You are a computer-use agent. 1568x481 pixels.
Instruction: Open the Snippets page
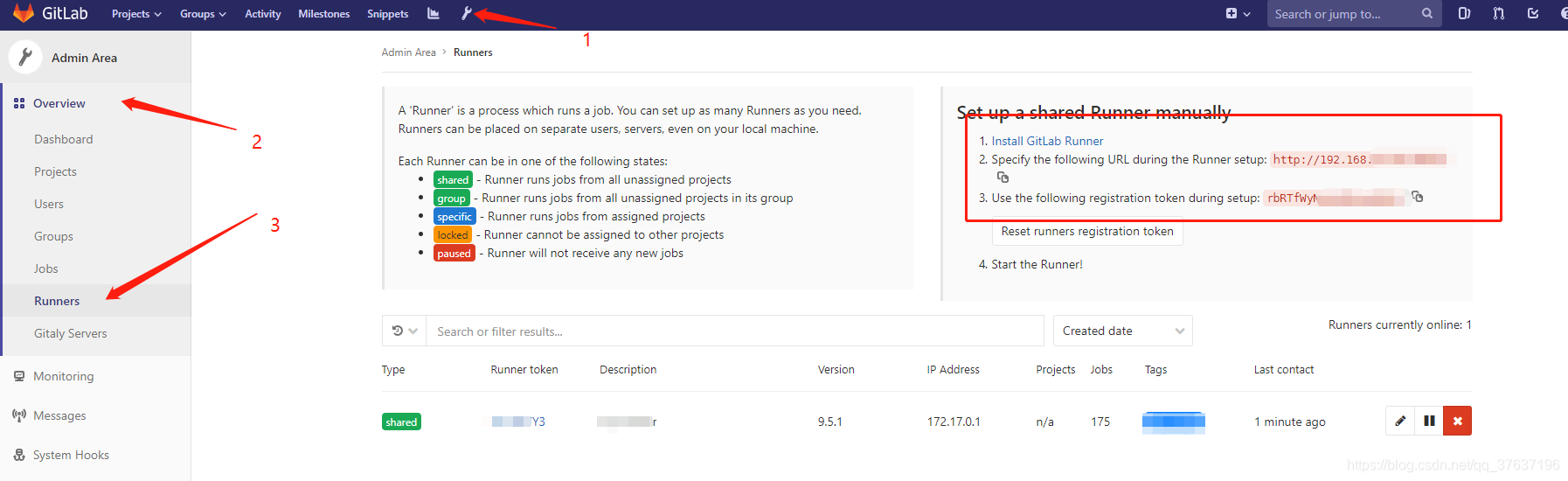pyautogui.click(x=387, y=13)
